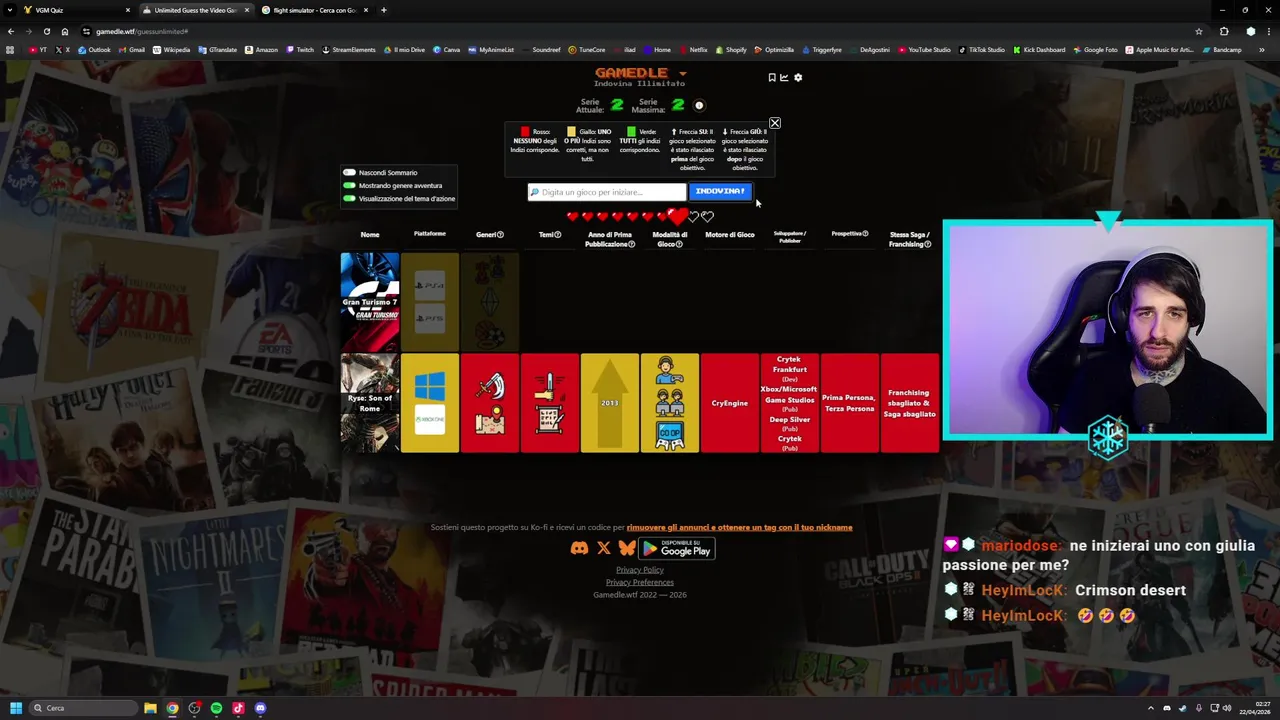Open Wikipedia bookmark
This screenshot has width=1280, height=720.
point(171,50)
